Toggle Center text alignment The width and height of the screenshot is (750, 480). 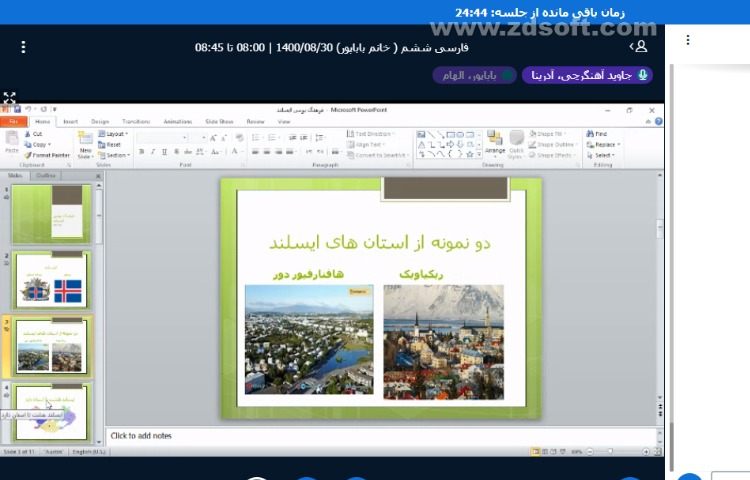click(267, 152)
